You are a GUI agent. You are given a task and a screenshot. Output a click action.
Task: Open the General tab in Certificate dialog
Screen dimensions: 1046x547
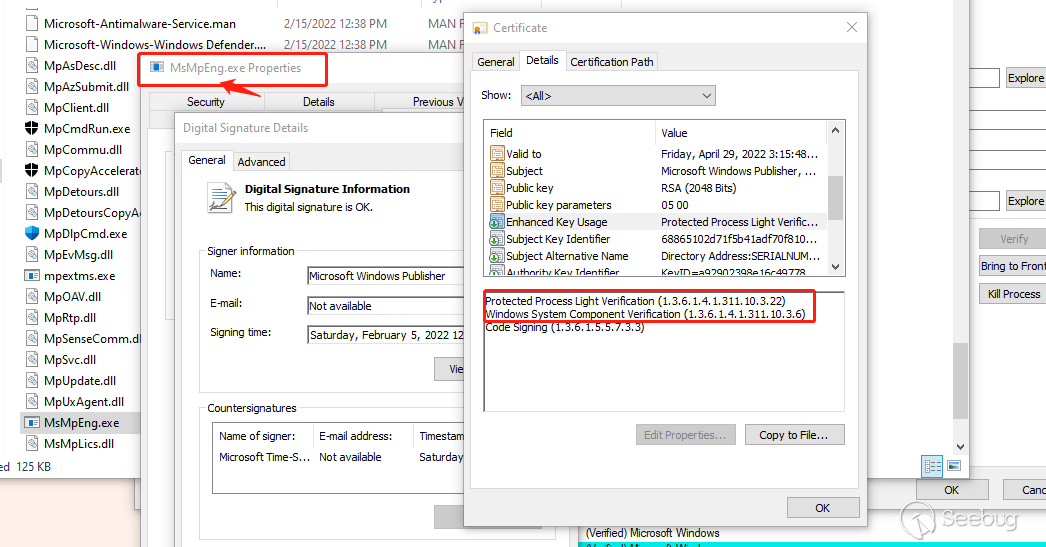coord(496,62)
